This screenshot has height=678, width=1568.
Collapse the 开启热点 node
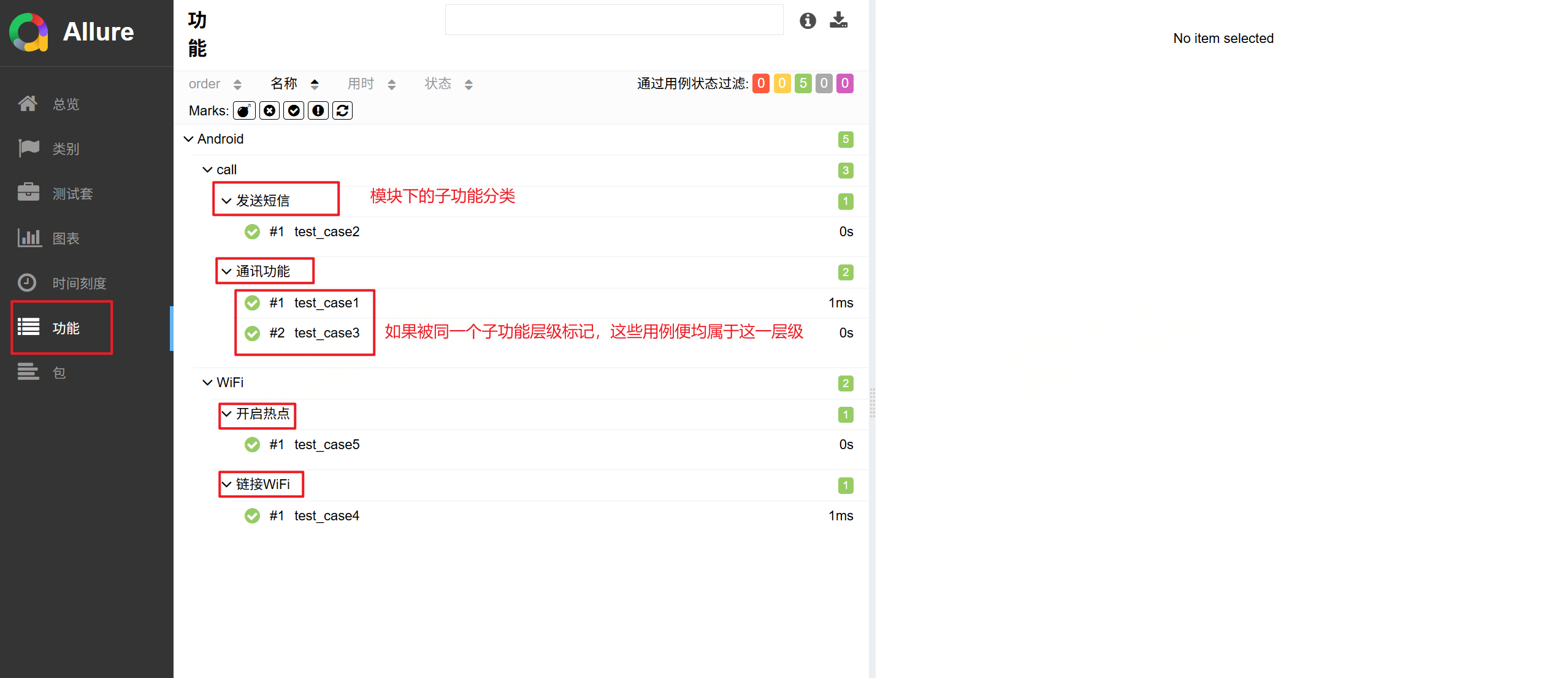tap(226, 414)
